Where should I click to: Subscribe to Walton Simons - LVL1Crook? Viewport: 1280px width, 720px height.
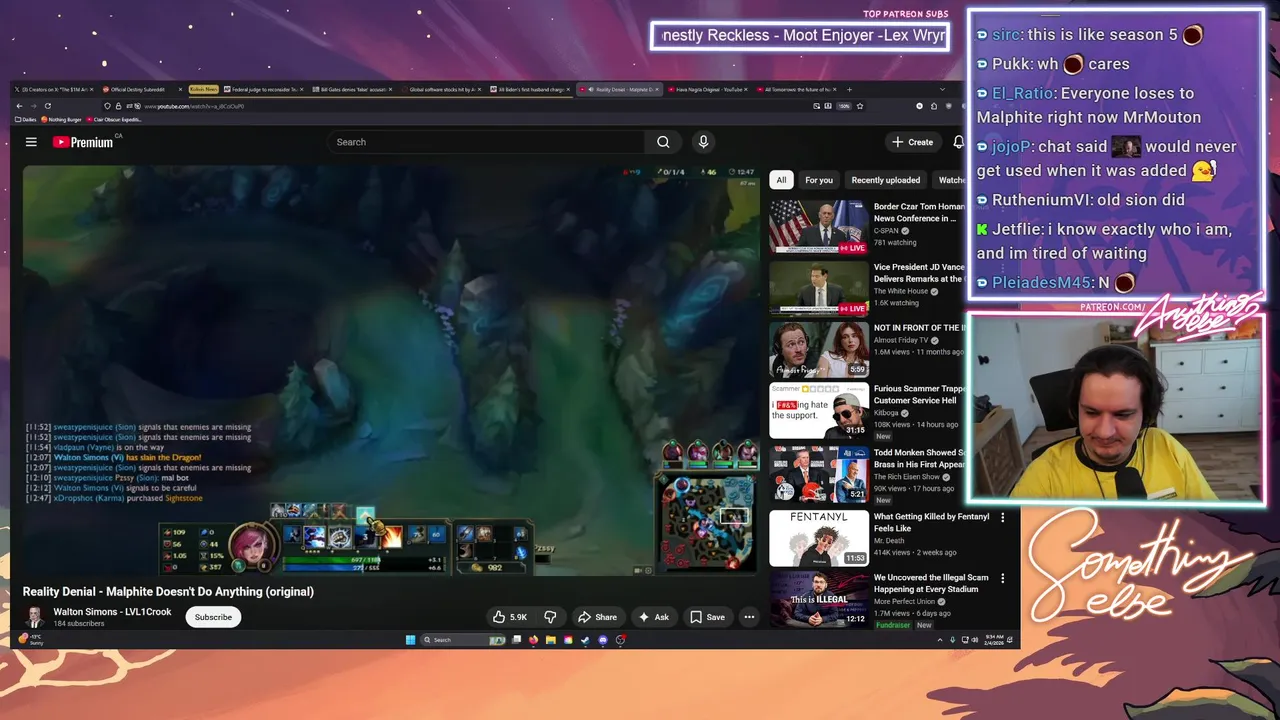tap(213, 617)
